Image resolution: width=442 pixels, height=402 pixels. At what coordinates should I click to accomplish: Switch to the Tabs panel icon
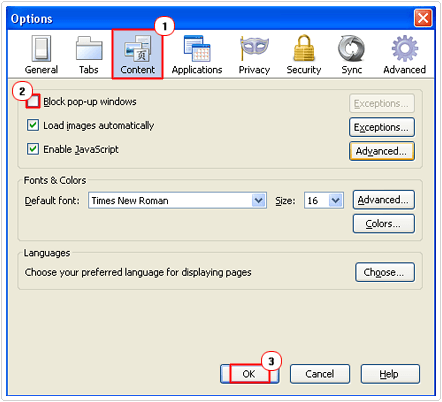89,49
